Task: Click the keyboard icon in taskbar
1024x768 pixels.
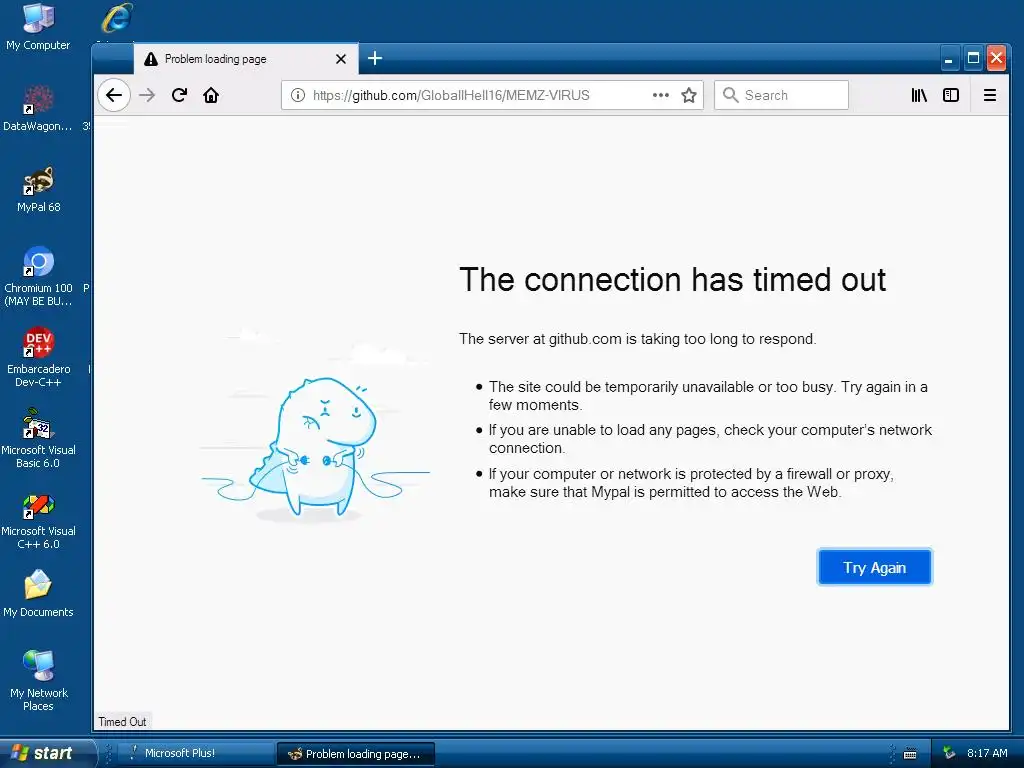Action: 910,754
